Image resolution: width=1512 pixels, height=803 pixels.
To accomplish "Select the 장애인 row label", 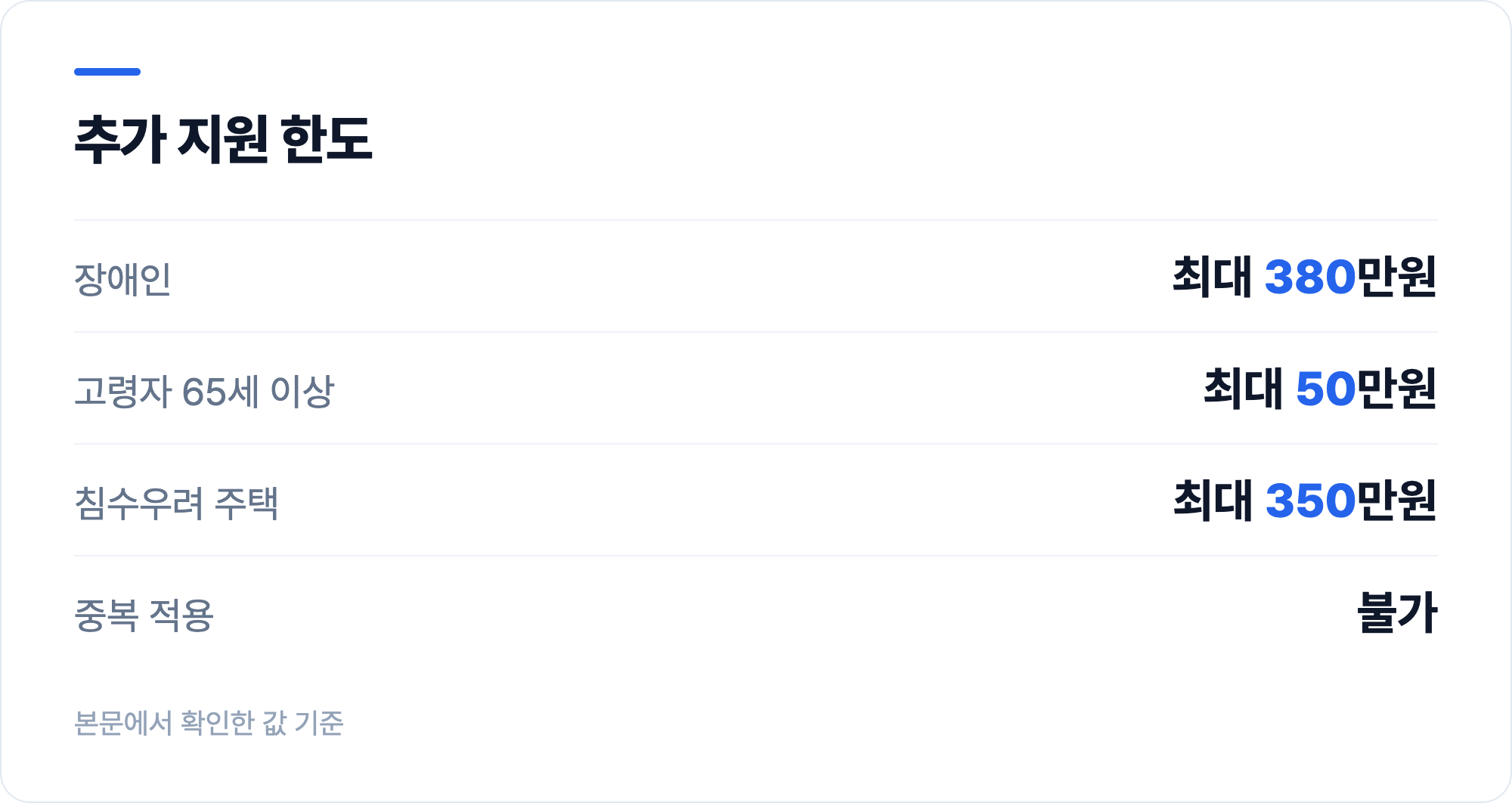I will [x=122, y=279].
